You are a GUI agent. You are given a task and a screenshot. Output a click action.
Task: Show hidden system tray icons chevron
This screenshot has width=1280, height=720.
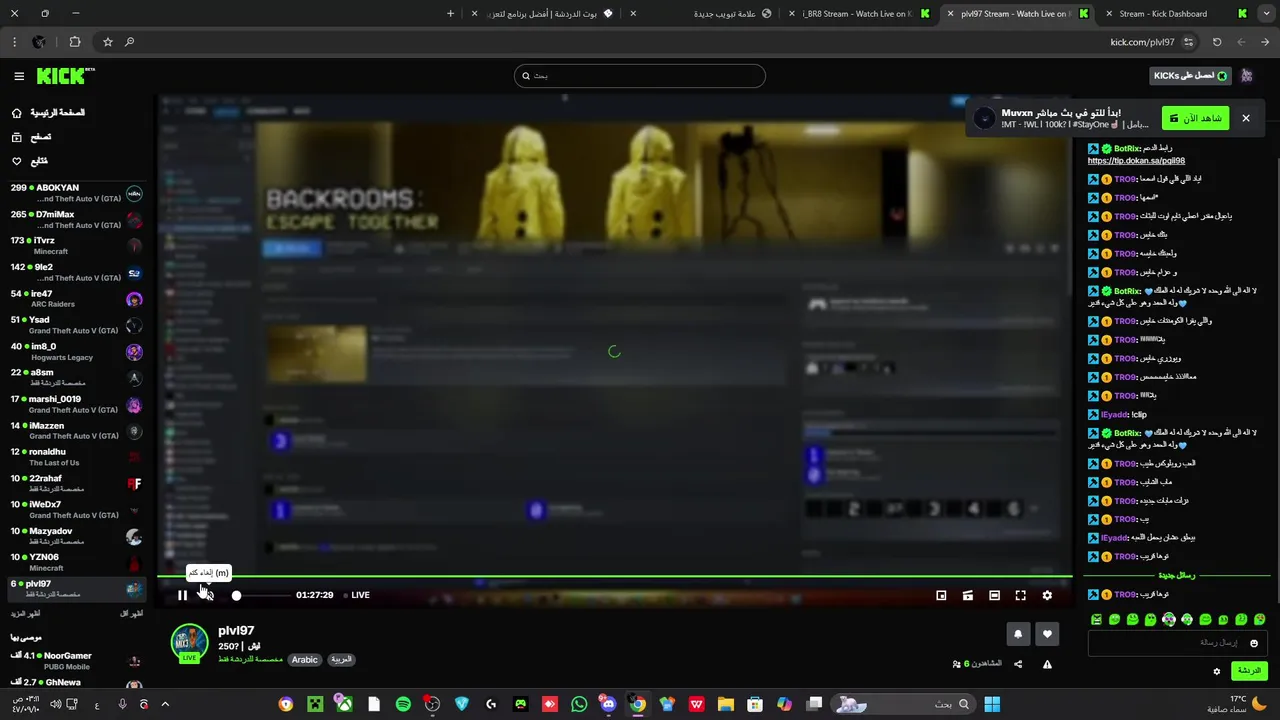pos(165,704)
